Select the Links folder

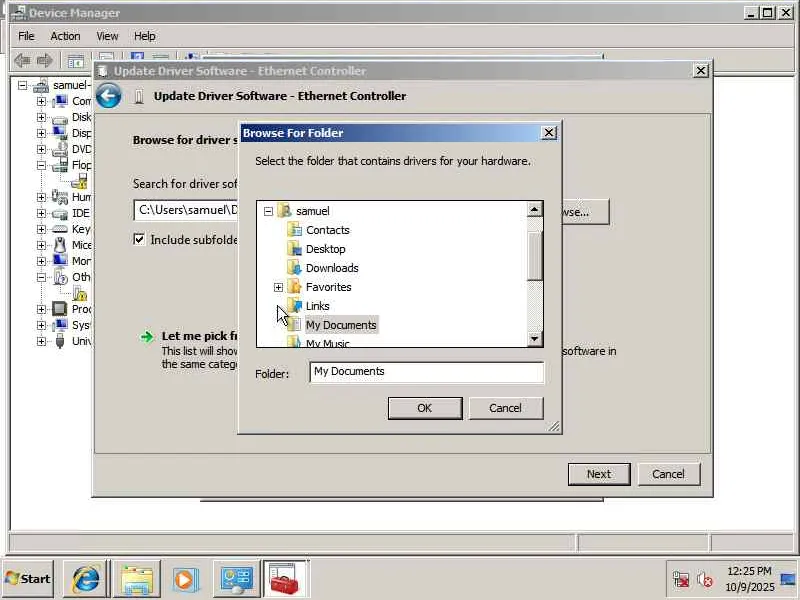[317, 306]
